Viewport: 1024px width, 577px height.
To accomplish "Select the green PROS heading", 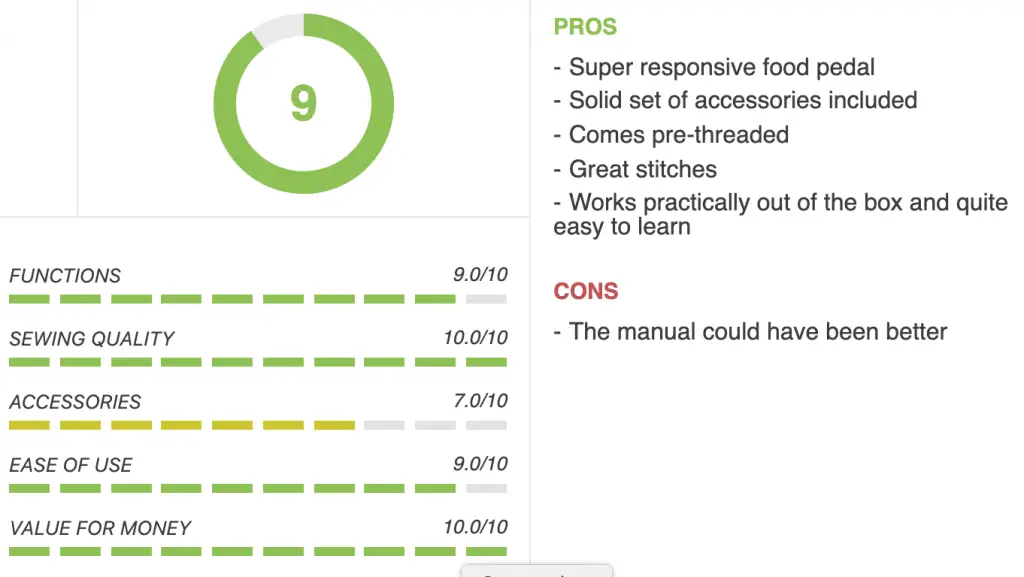I will (585, 27).
